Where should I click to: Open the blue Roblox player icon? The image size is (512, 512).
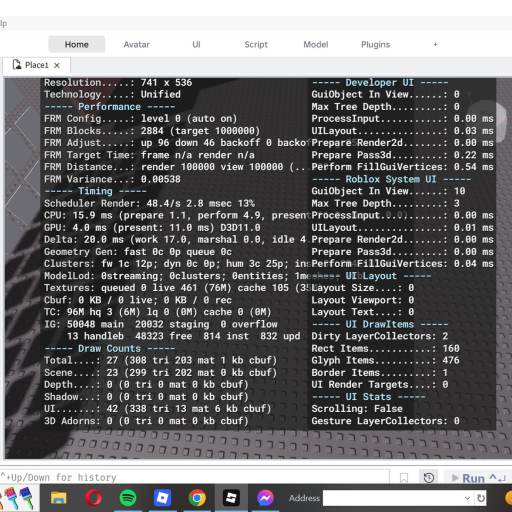[162, 498]
